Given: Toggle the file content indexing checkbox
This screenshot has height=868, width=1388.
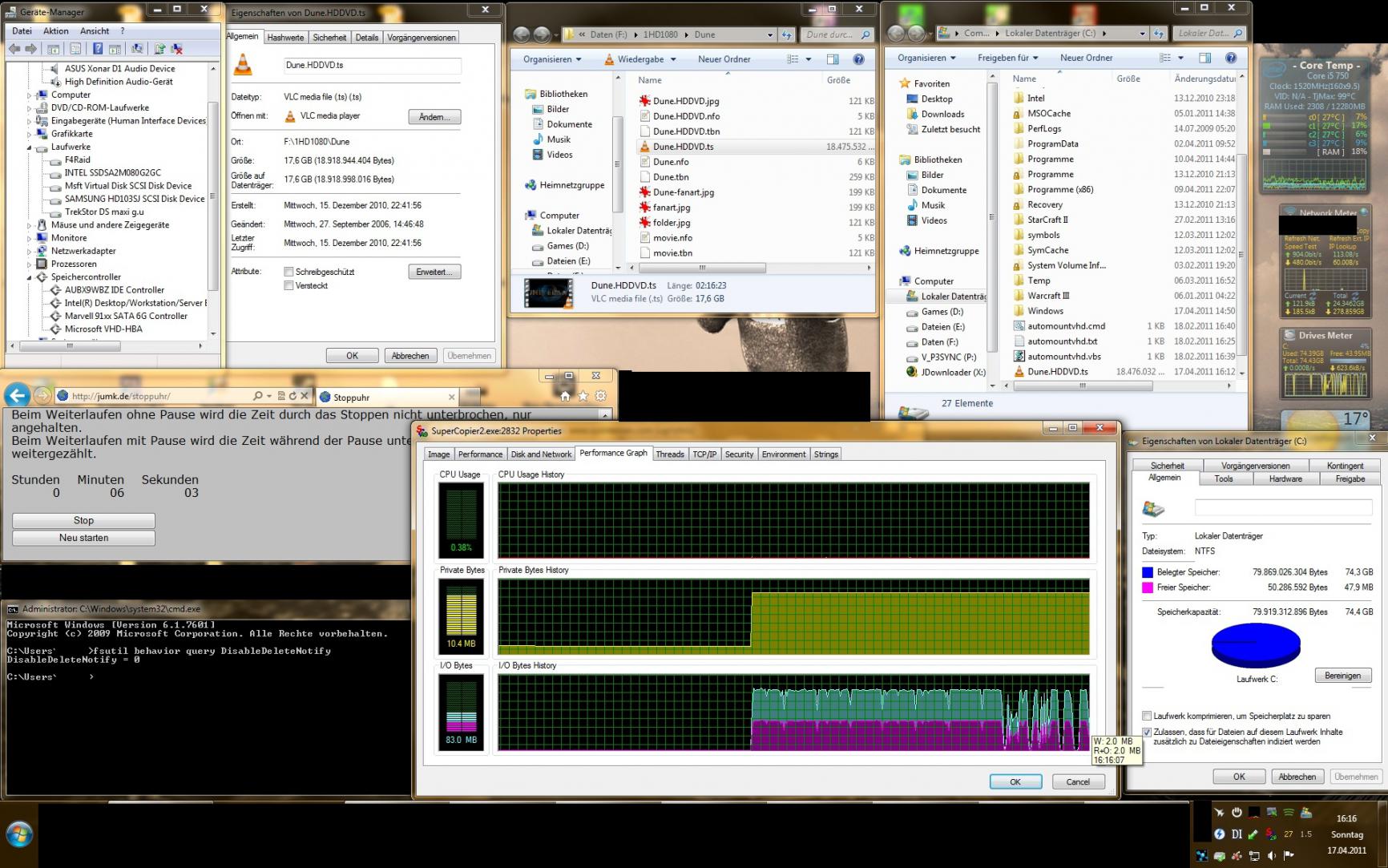Looking at the screenshot, I should pos(1147,732).
